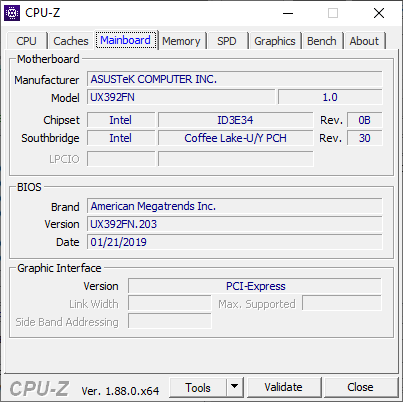
Task: Open the Bench tab
Action: (x=322, y=41)
